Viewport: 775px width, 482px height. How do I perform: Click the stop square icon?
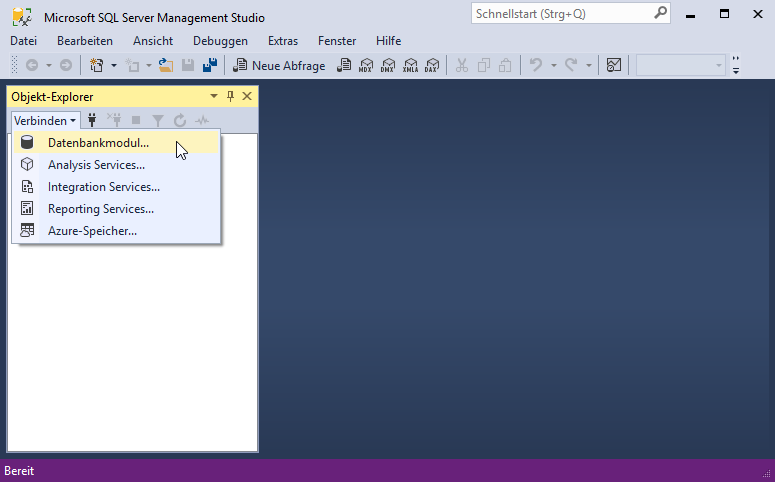coord(136,120)
